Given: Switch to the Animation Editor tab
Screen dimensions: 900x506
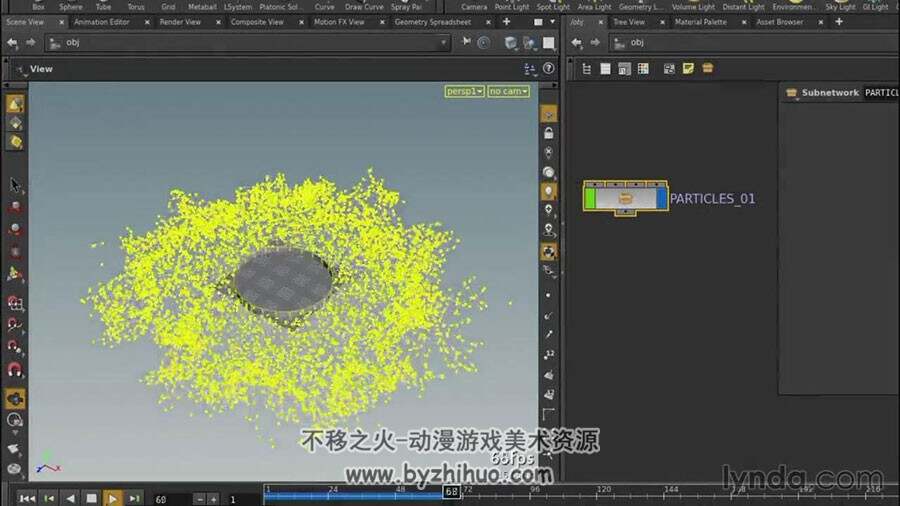Looking at the screenshot, I should [102, 22].
